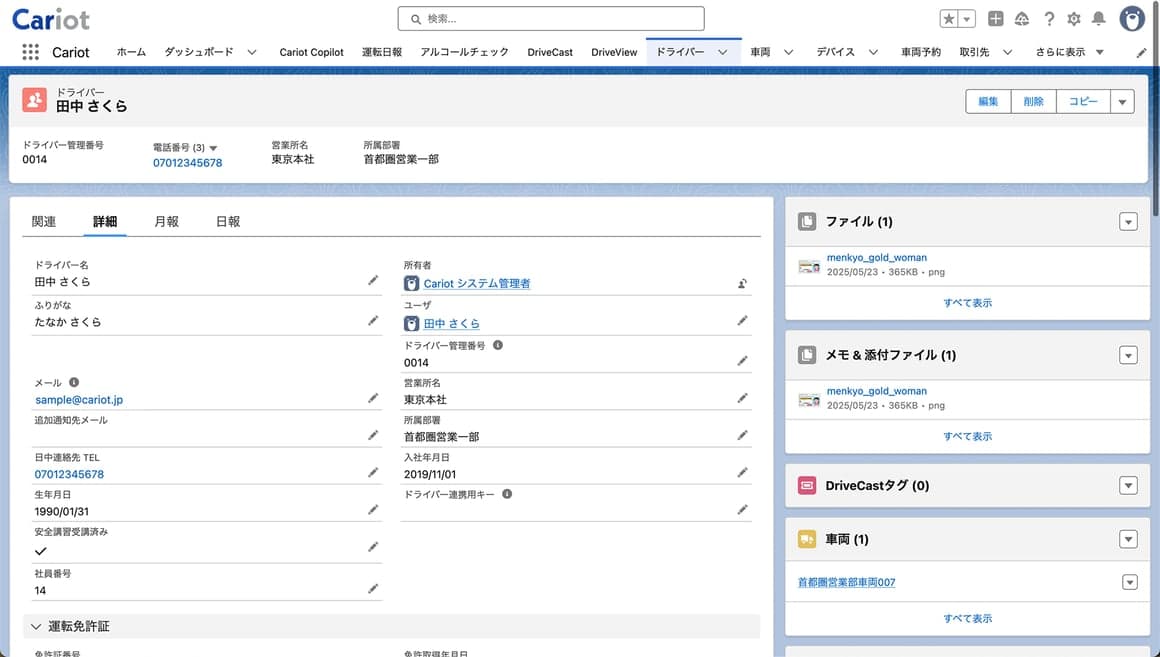Add page to favorites star
Viewport: 1160px width, 657px height.
click(948, 18)
